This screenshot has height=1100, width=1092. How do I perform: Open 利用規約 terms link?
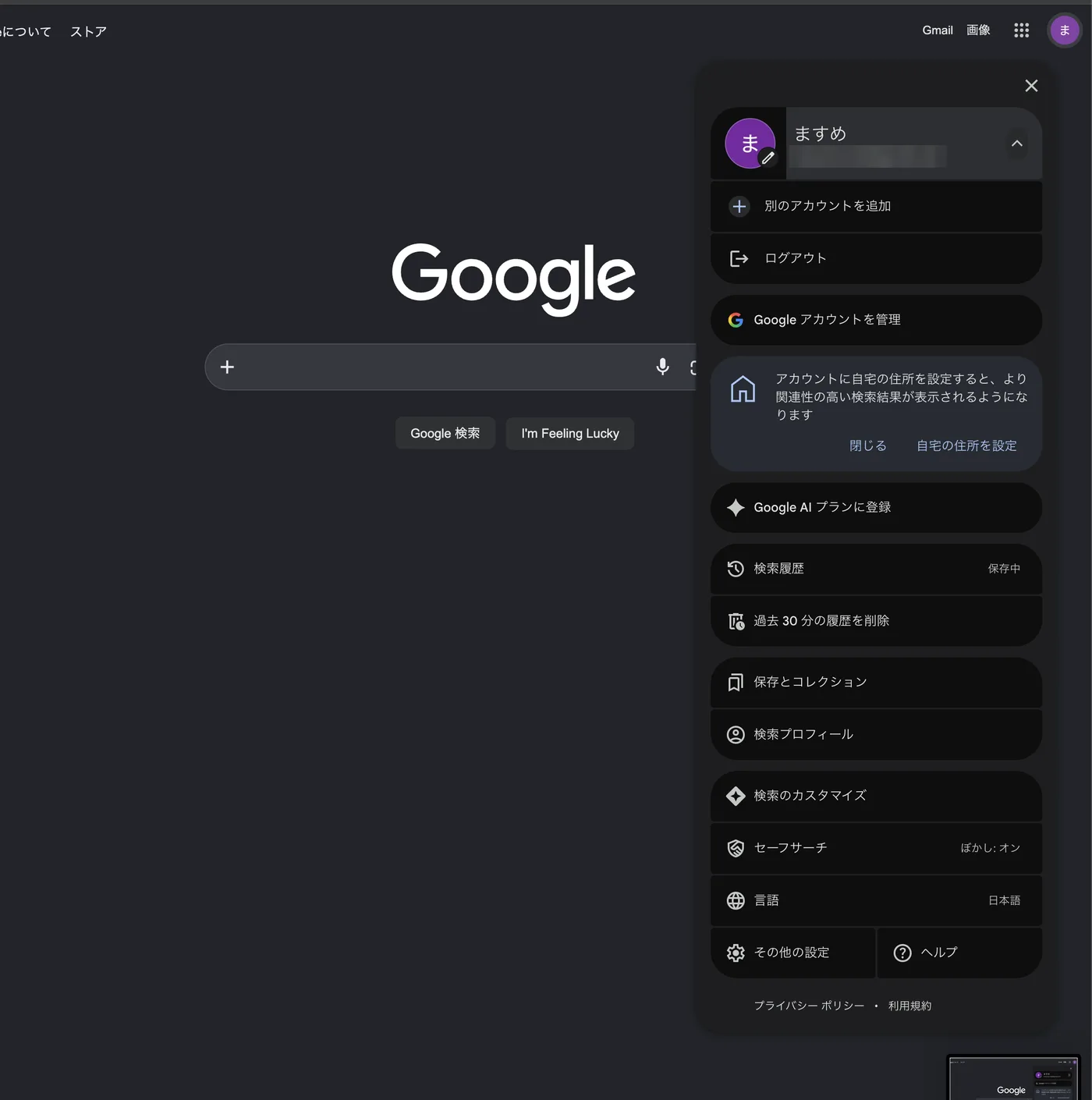[x=909, y=1006]
